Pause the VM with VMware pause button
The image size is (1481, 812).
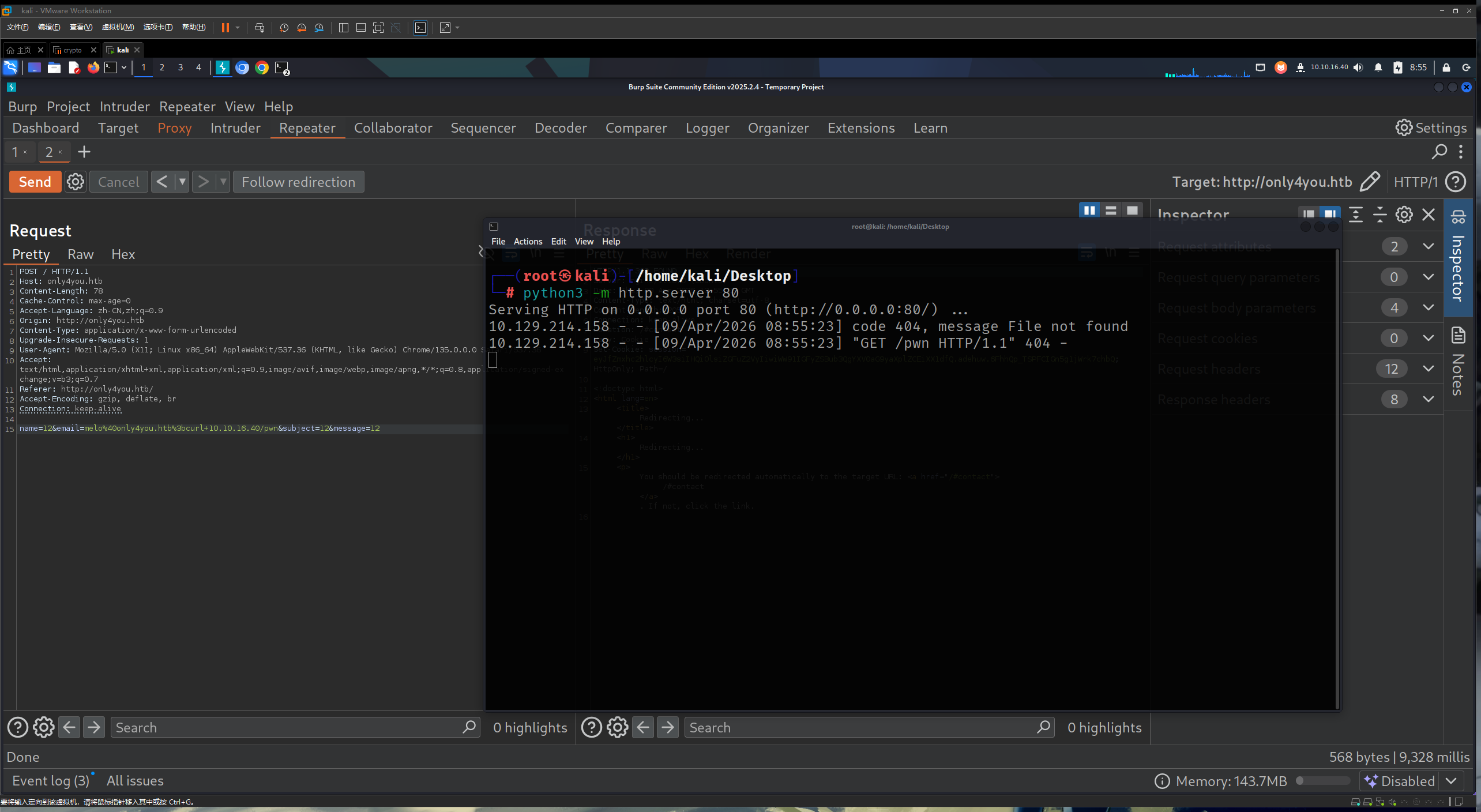tap(225, 28)
